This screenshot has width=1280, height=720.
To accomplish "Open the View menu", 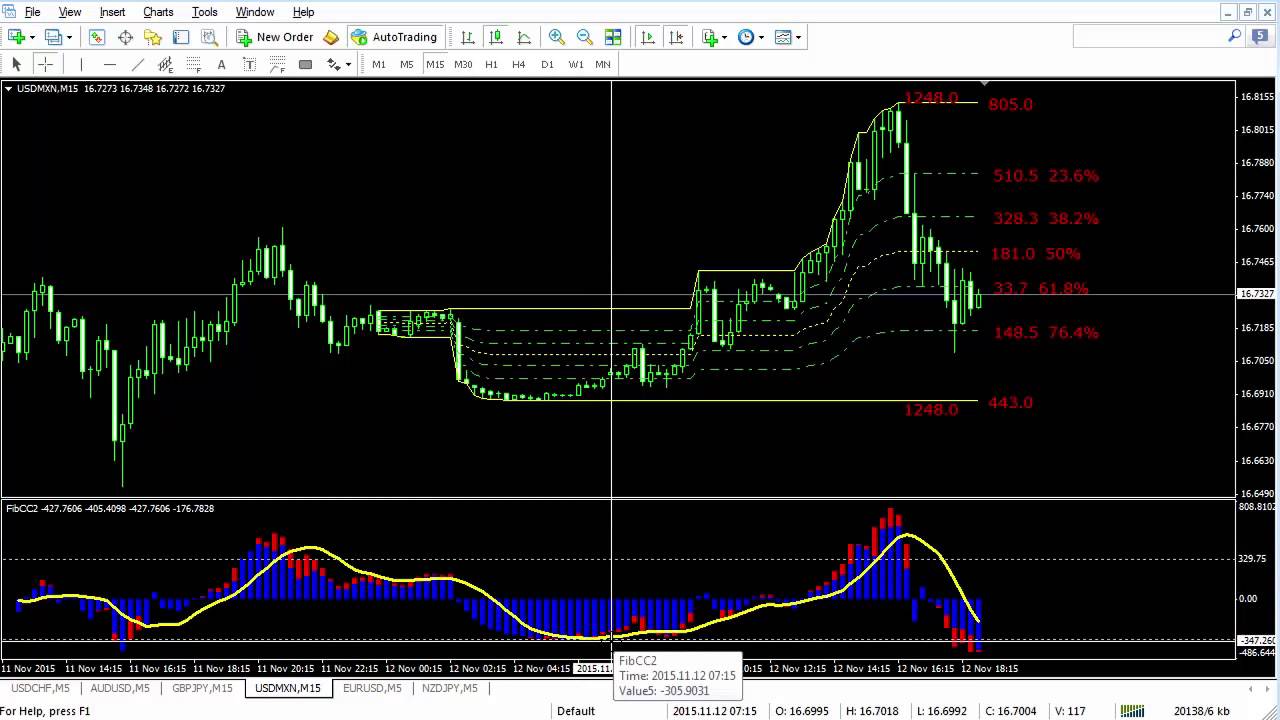I will pyautogui.click(x=70, y=12).
